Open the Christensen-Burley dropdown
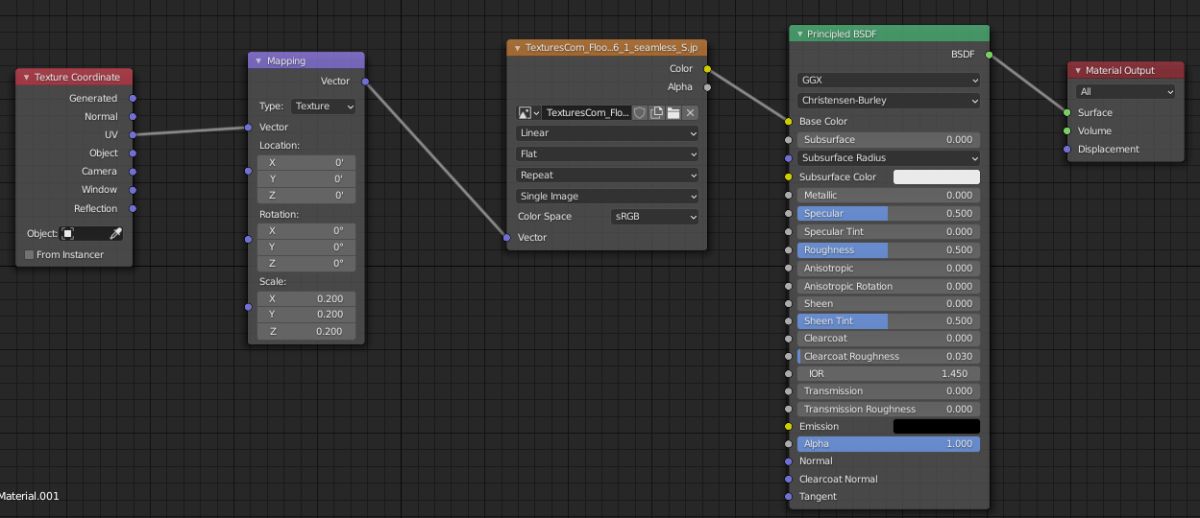This screenshot has height=518, width=1200. click(x=889, y=100)
